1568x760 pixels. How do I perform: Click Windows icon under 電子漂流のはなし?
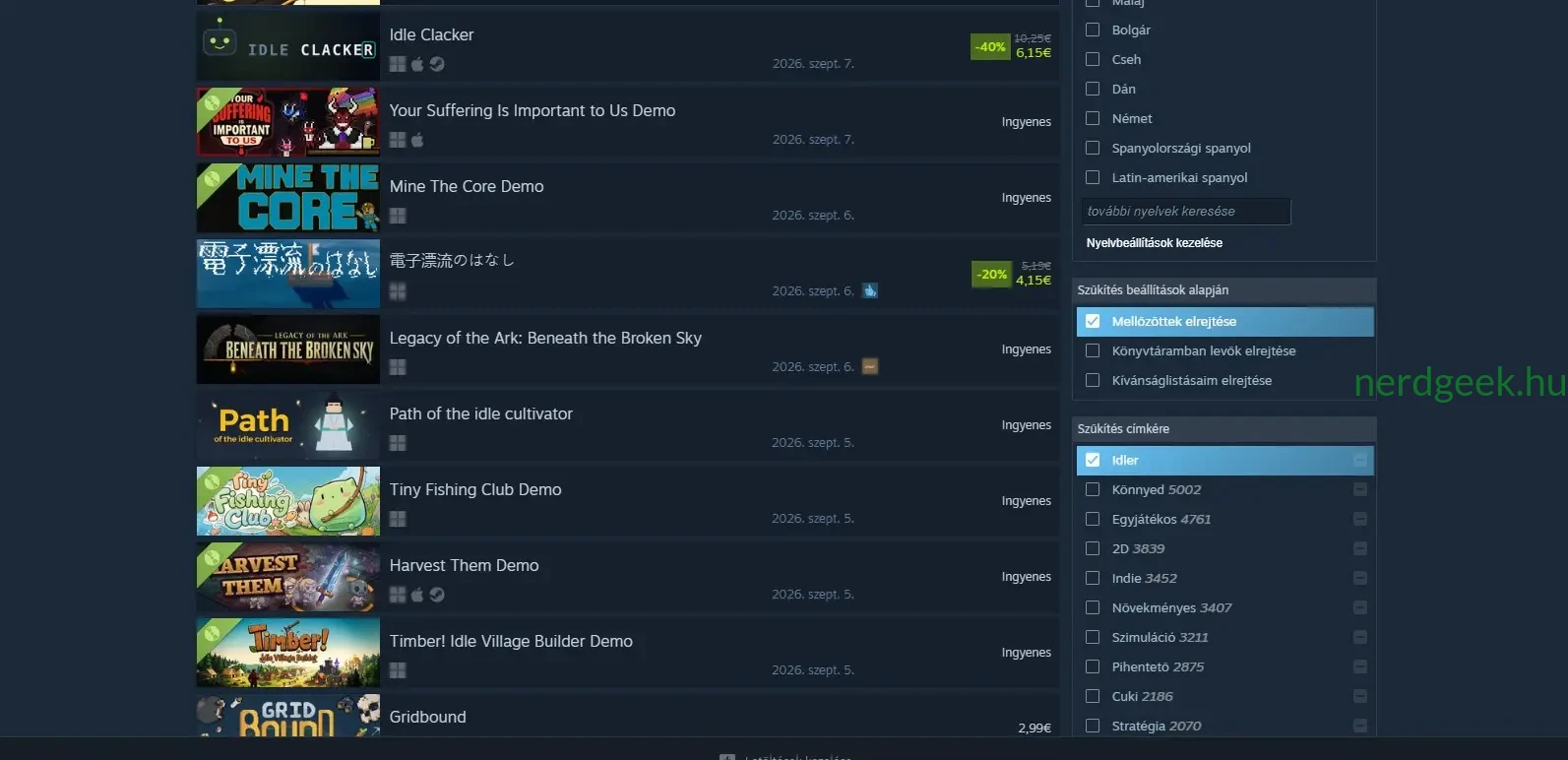click(398, 291)
